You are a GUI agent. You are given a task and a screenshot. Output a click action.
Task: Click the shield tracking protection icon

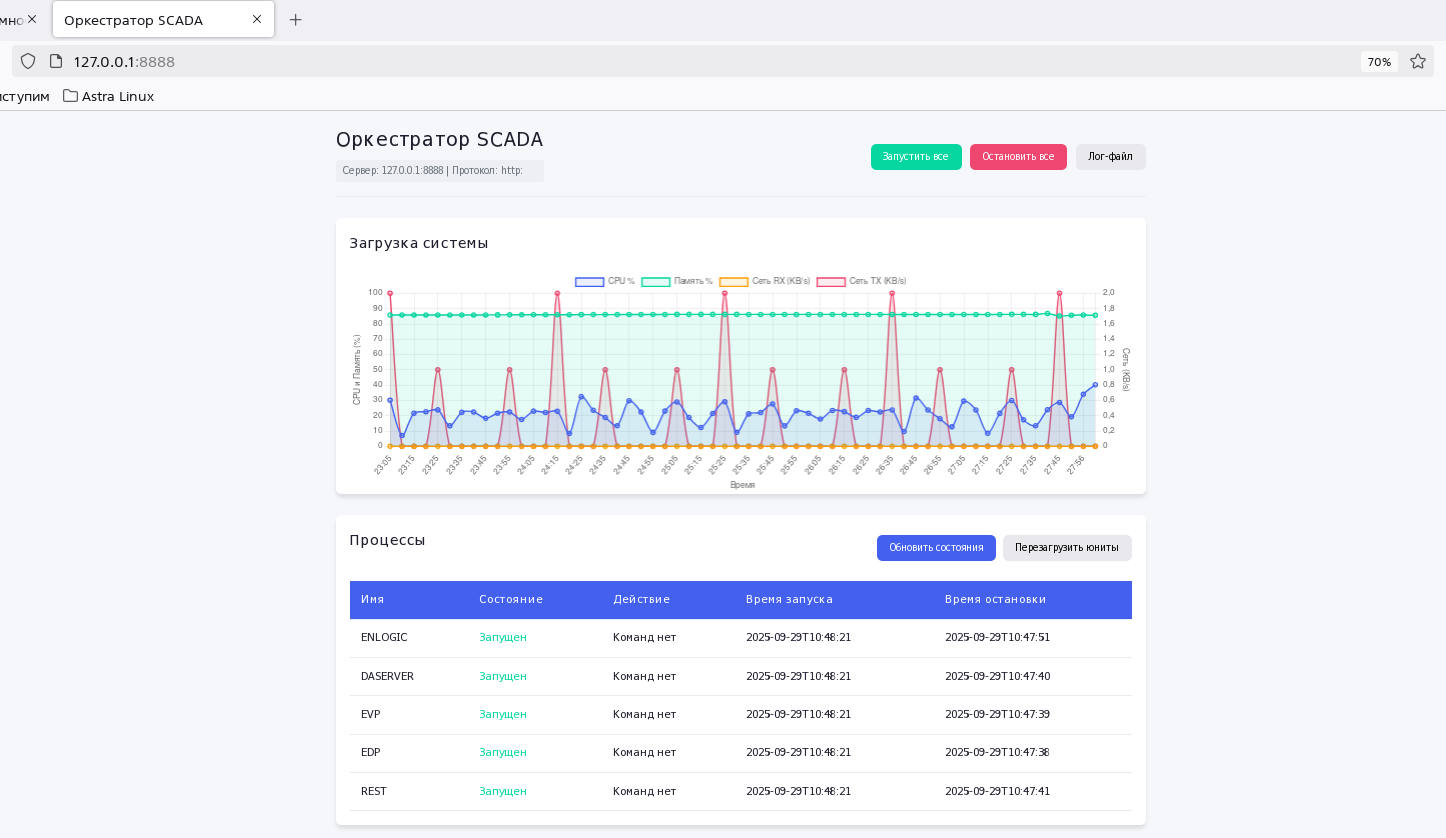point(28,61)
